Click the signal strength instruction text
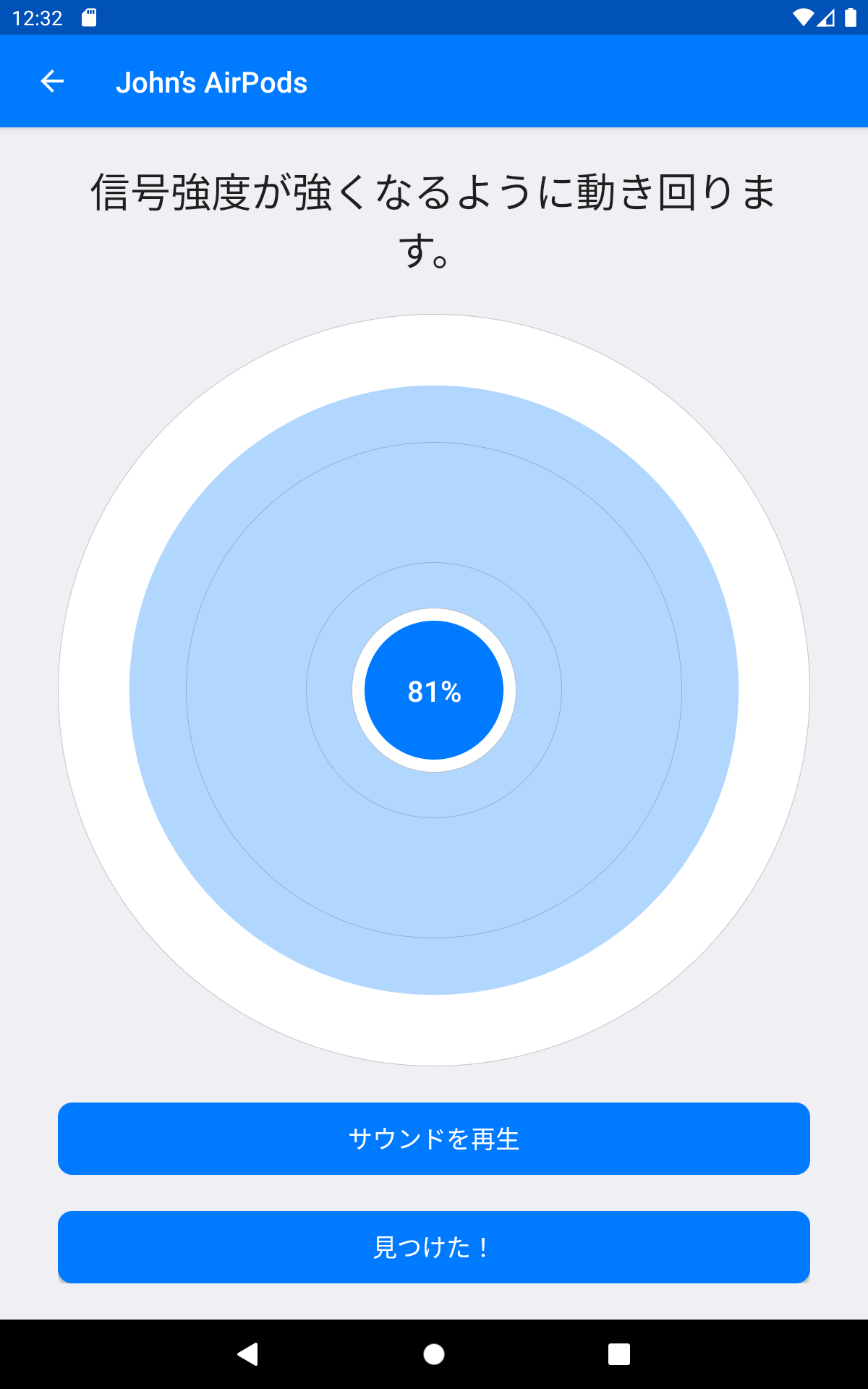The width and height of the screenshot is (868, 1389). [x=434, y=221]
